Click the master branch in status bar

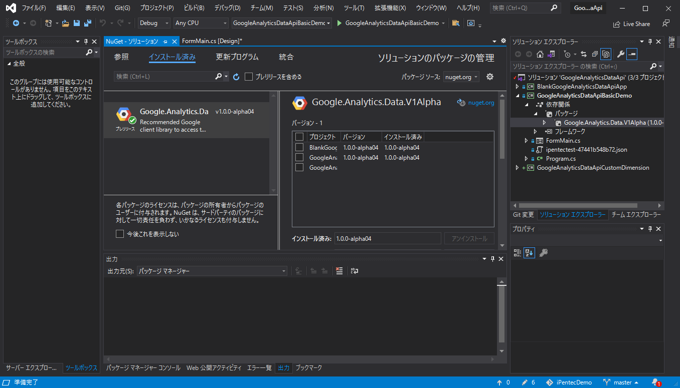click(x=621, y=382)
